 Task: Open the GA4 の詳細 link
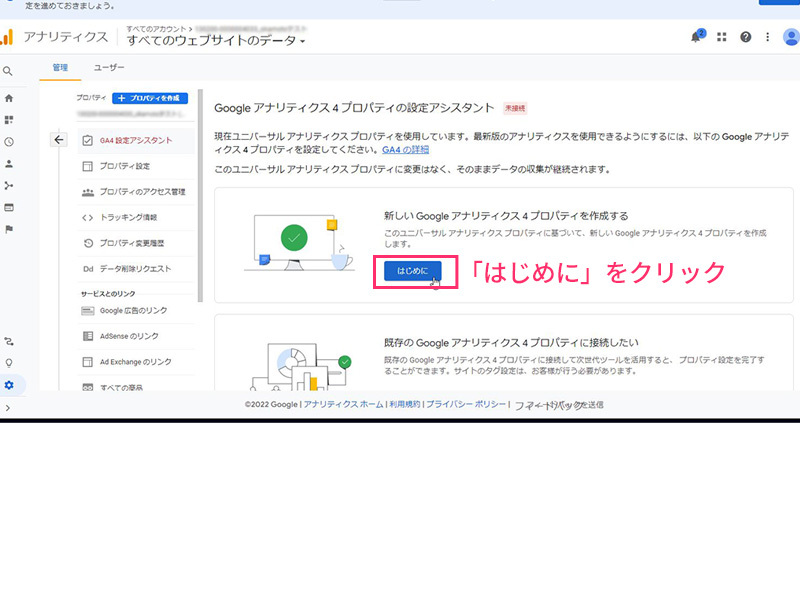click(405, 149)
